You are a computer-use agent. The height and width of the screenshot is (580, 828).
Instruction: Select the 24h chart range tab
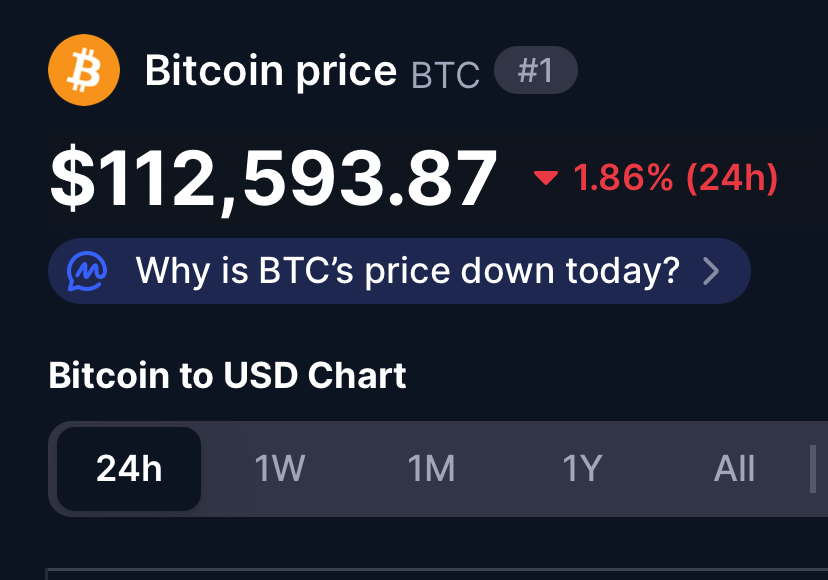coord(129,468)
